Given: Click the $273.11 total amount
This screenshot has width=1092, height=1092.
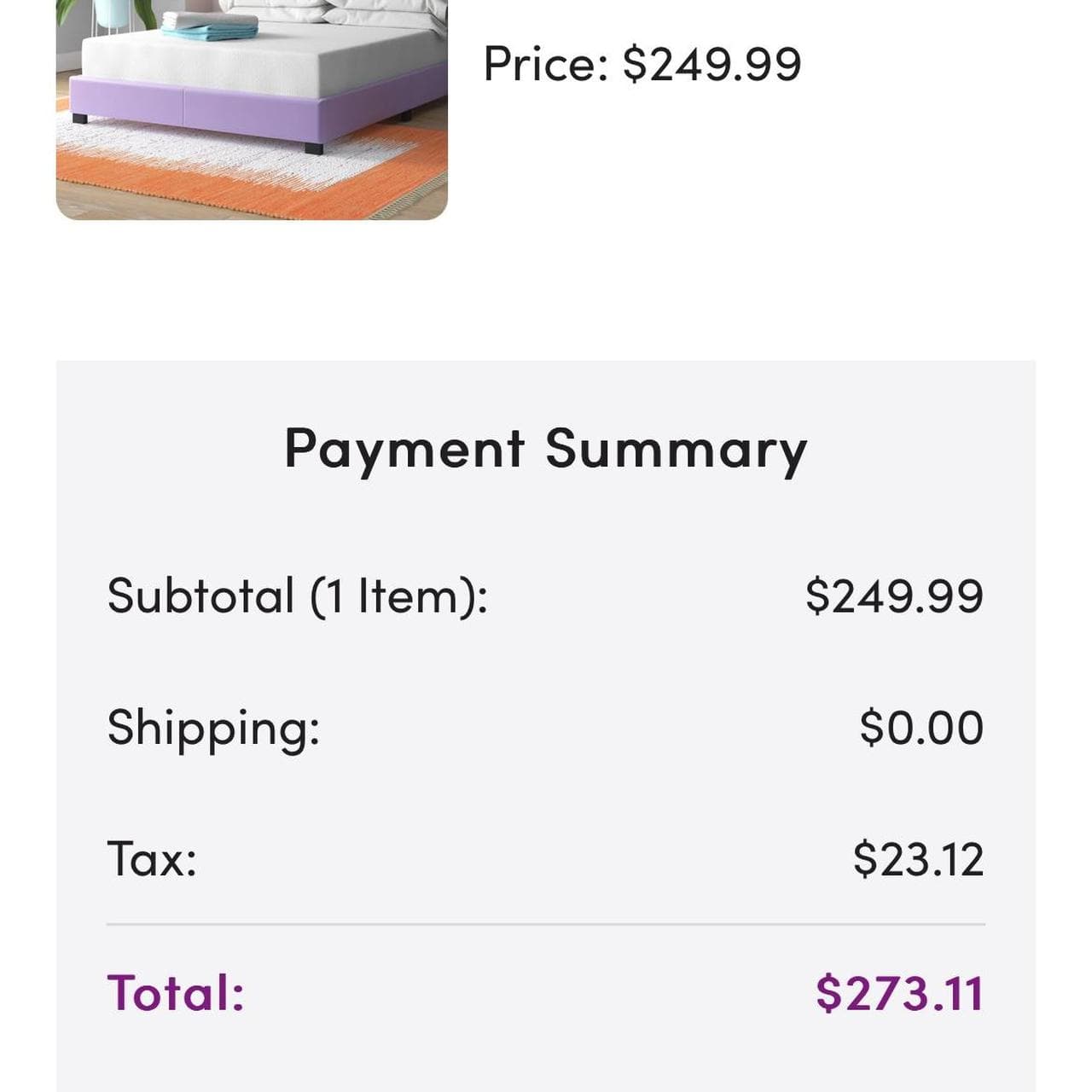Looking at the screenshot, I should click(x=899, y=993).
